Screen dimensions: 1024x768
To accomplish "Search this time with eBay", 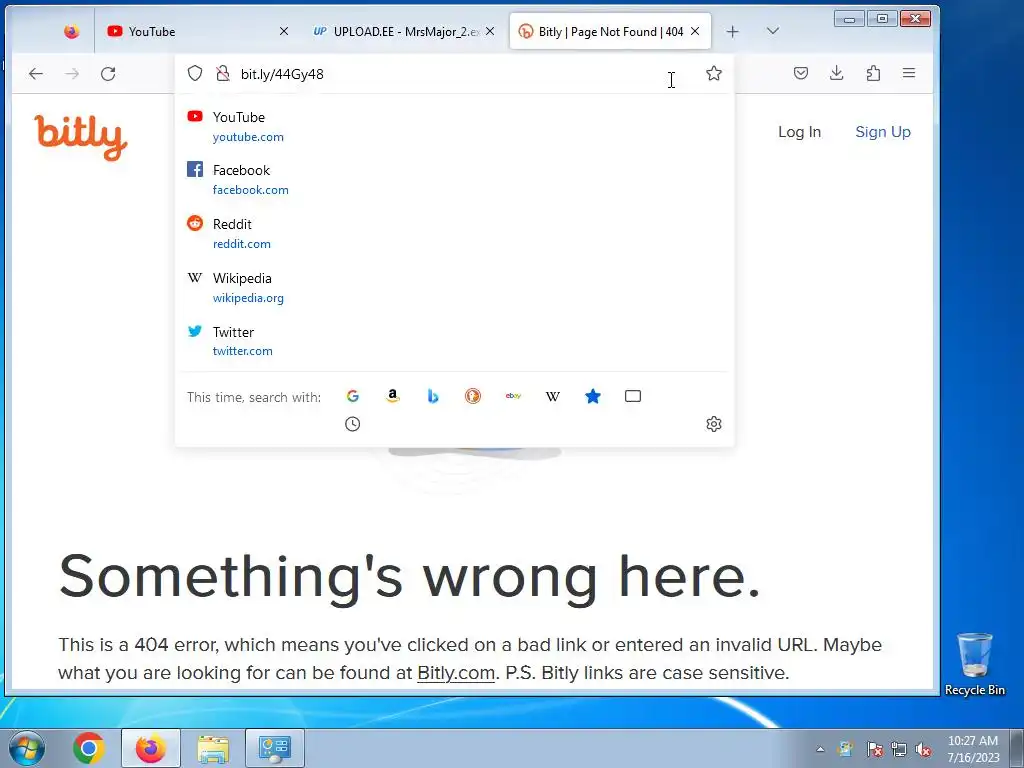I will click(x=513, y=396).
